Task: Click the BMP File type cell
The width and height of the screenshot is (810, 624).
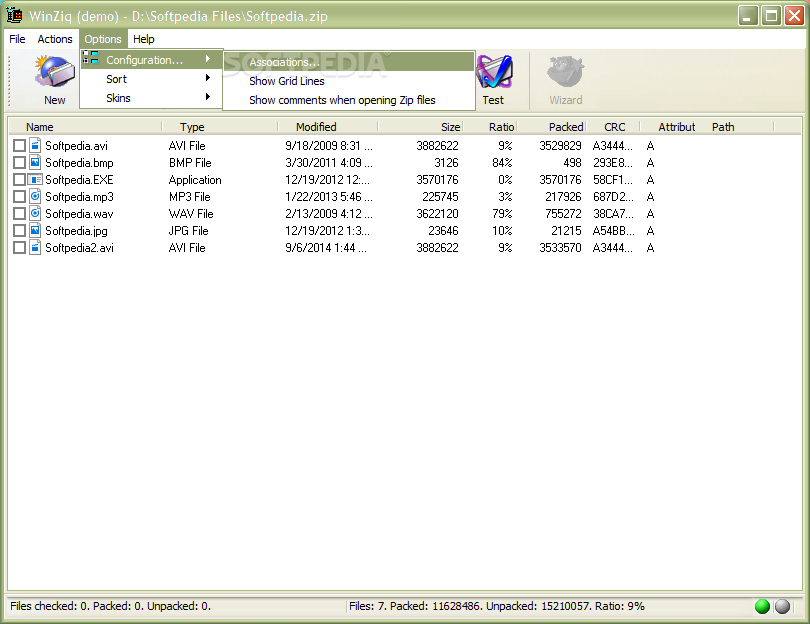Action: tap(190, 163)
